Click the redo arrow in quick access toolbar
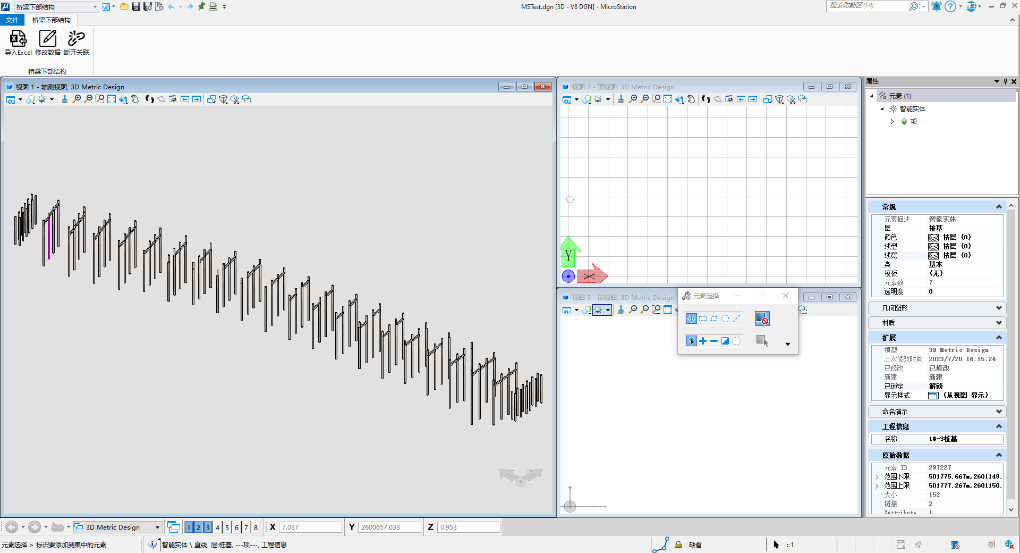1020x553 pixels. pos(189,7)
